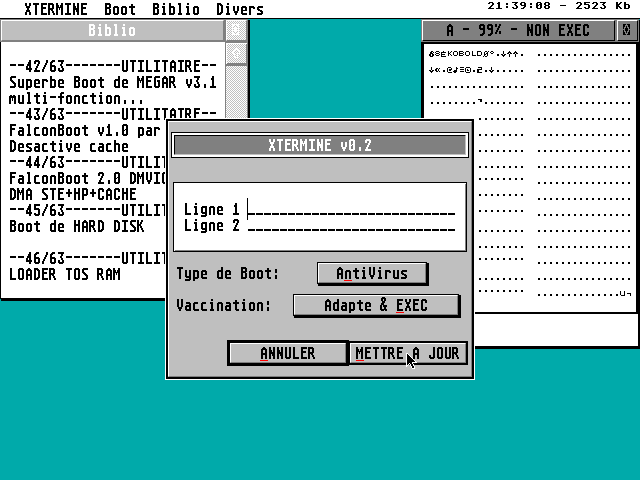The height and width of the screenshot is (480, 640).
Task: Click the Biblio window title bar
Action: [112, 31]
